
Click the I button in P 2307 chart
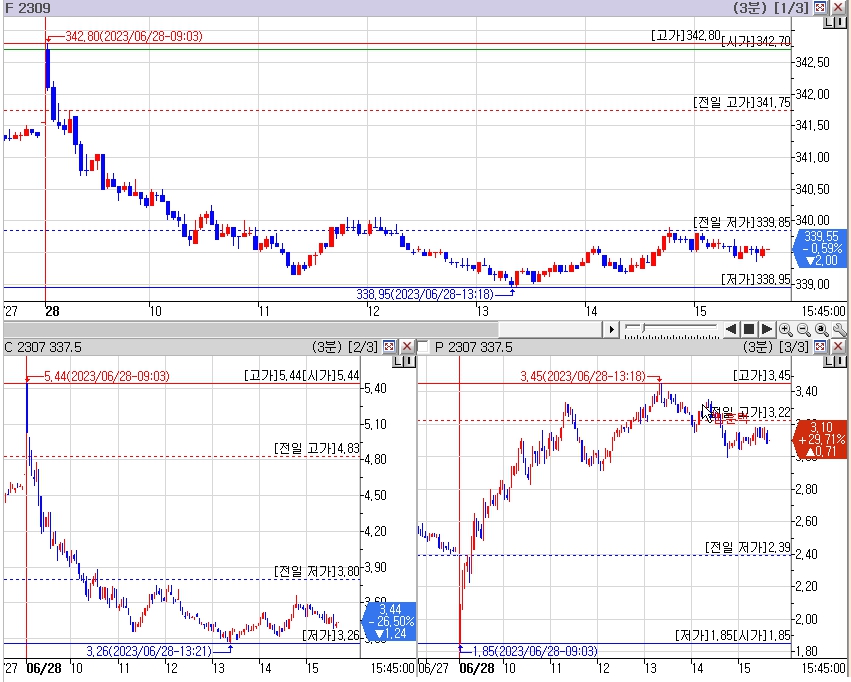(x=841, y=361)
